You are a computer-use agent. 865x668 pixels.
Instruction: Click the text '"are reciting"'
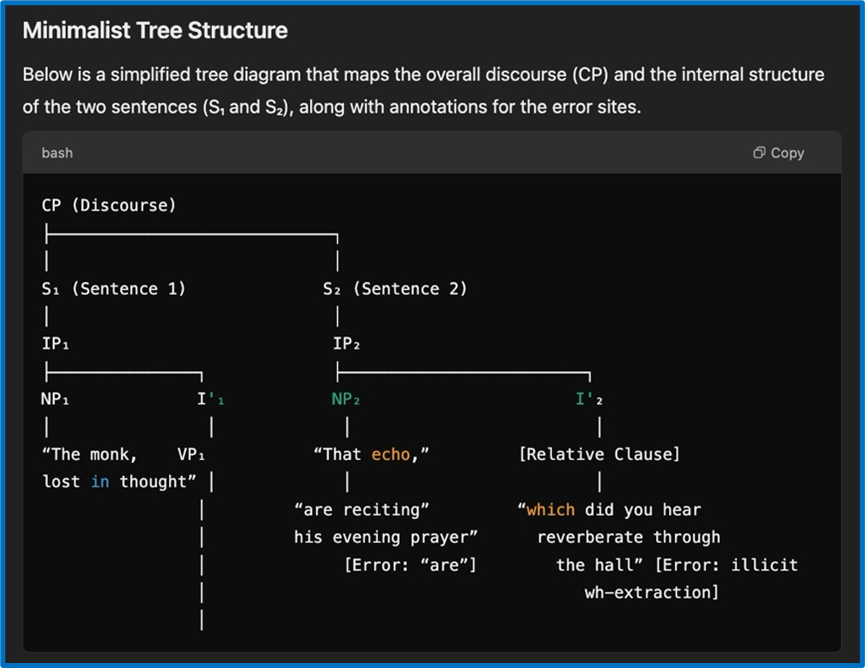pyautogui.click(x=361, y=510)
